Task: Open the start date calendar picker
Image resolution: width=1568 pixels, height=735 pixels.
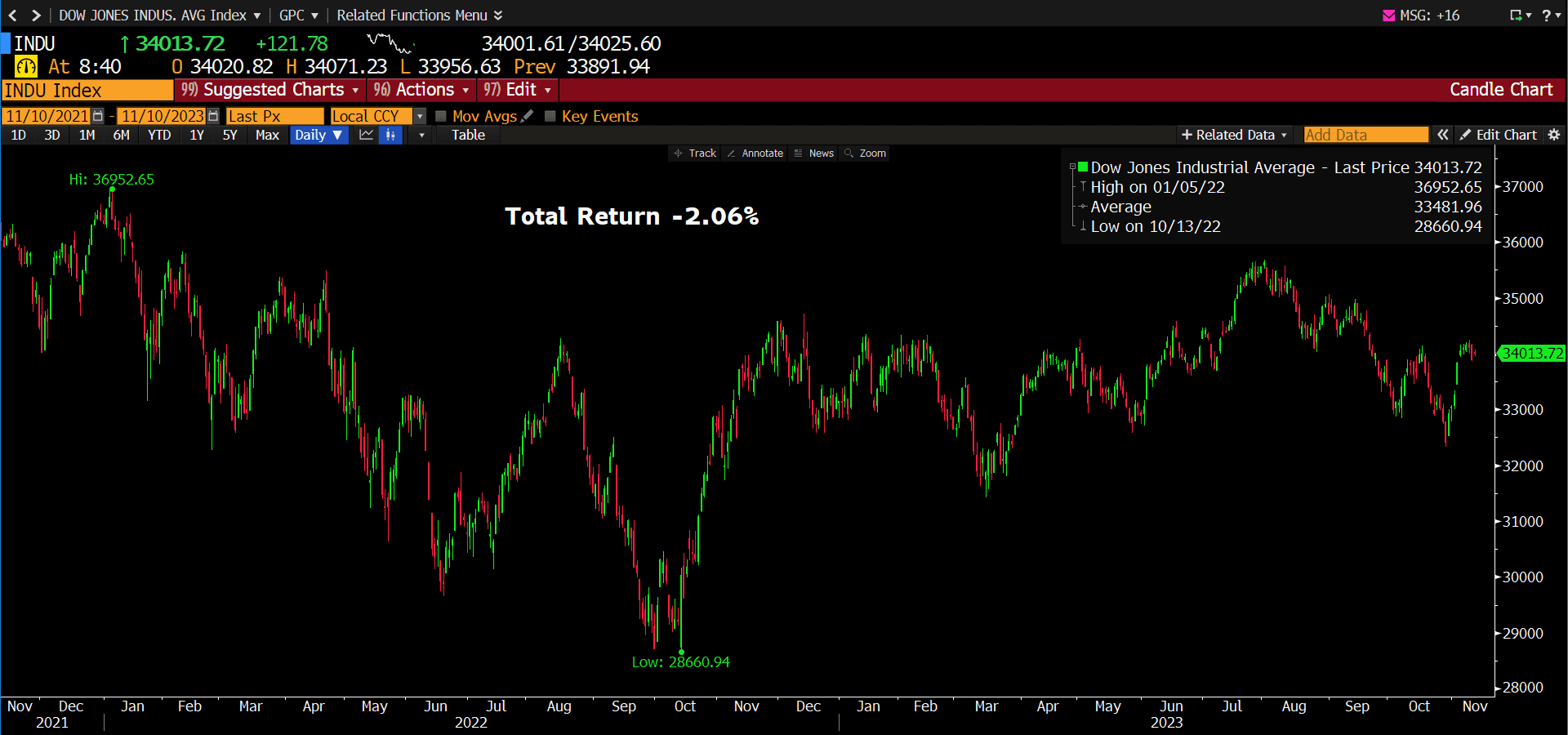Action: pyautogui.click(x=98, y=116)
